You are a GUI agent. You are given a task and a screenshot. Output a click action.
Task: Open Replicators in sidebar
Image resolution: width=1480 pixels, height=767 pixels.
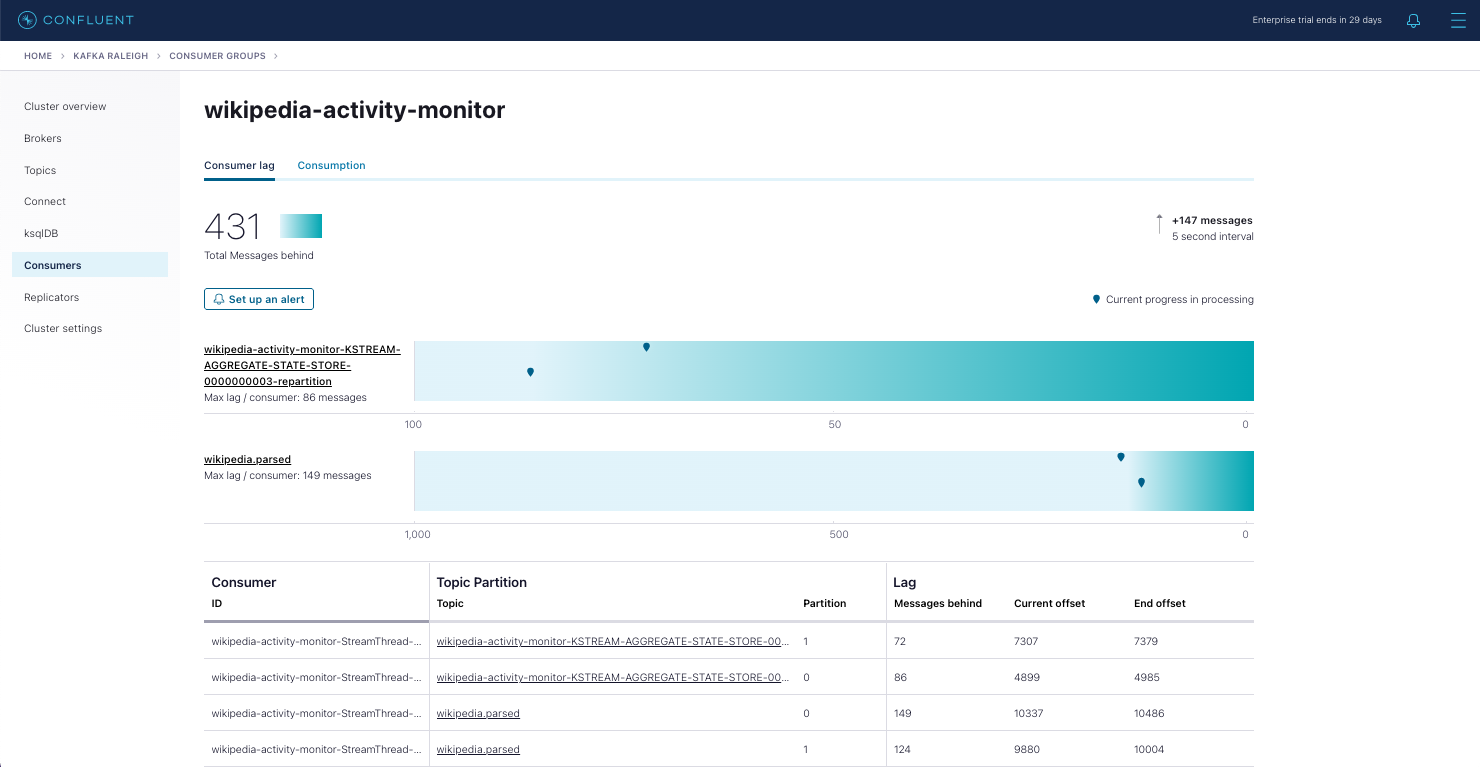(51, 297)
